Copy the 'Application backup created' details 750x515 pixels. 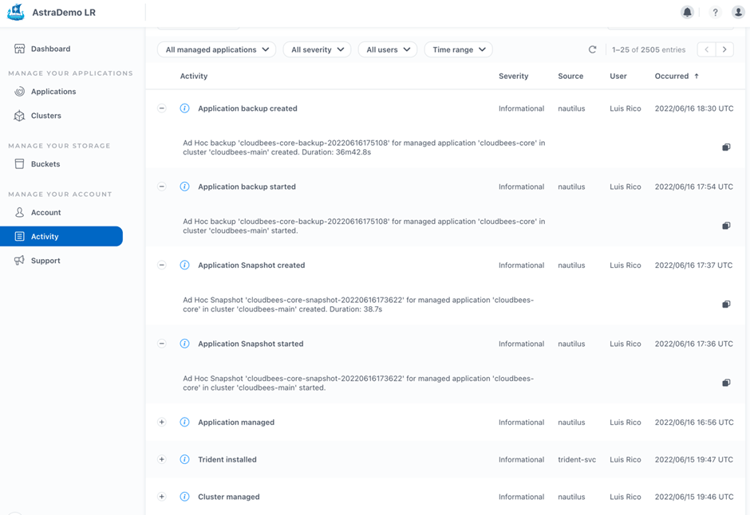tap(726, 147)
